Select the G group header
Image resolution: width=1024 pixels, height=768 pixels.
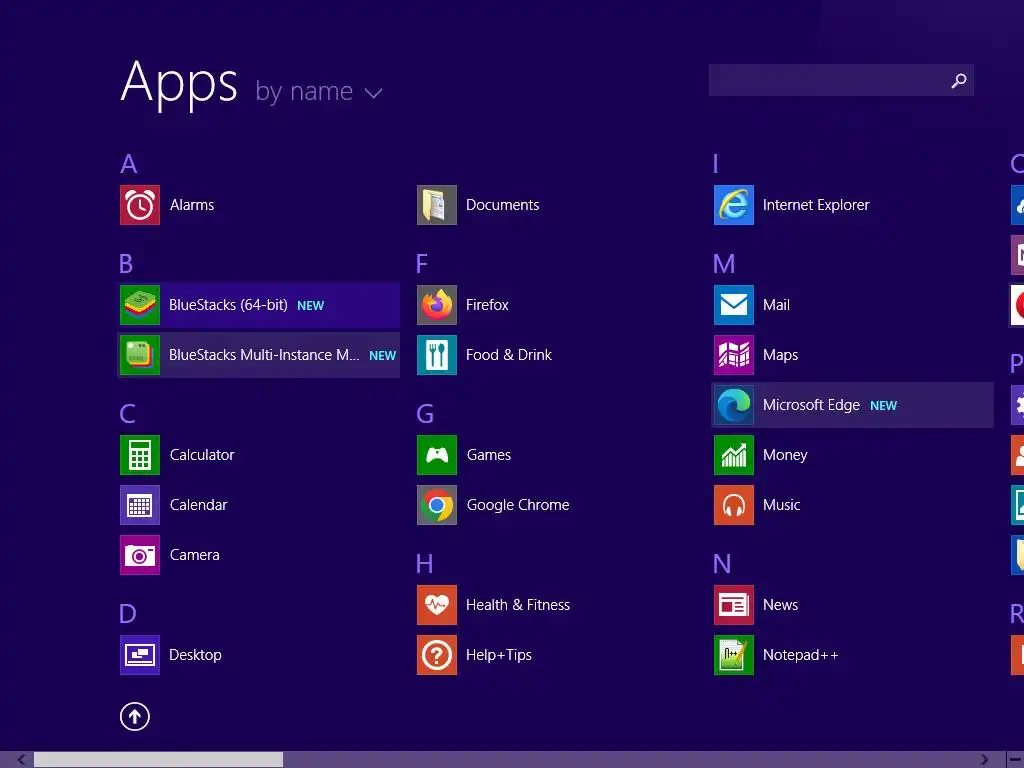click(x=425, y=414)
